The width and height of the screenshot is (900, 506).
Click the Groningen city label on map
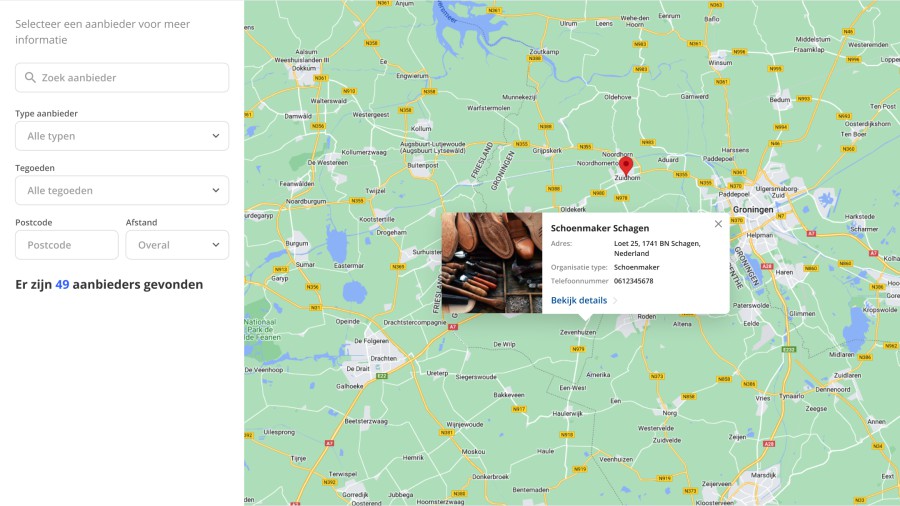[x=752, y=209]
